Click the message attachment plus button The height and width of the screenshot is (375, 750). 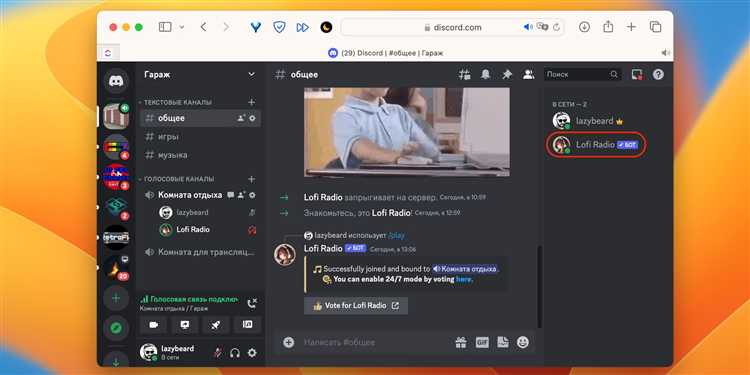pos(288,342)
